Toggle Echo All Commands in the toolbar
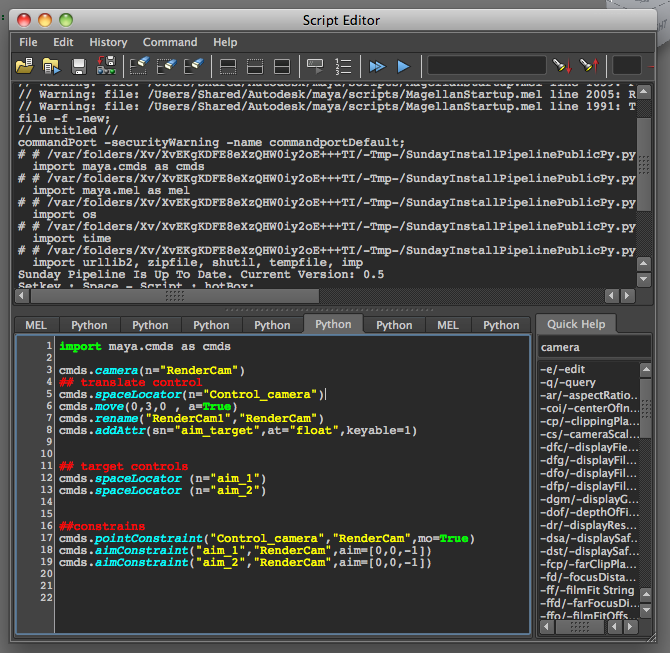Image resolution: width=670 pixels, height=653 pixels. [x=315, y=66]
